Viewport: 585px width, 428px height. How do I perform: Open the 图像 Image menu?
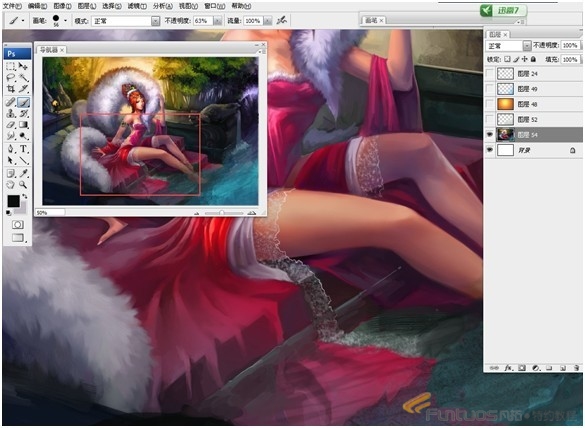62,6
